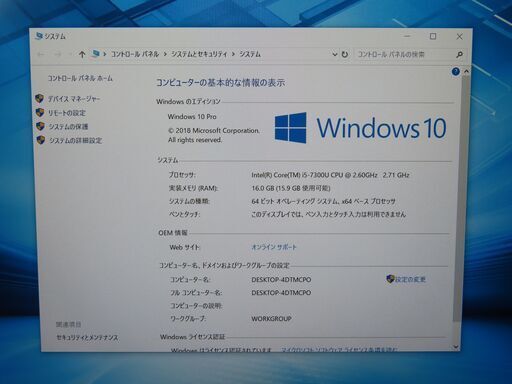Viewport: 512px width, 384px height.
Task: Select Windows 10 Pro edition text
Action: click(x=192, y=117)
